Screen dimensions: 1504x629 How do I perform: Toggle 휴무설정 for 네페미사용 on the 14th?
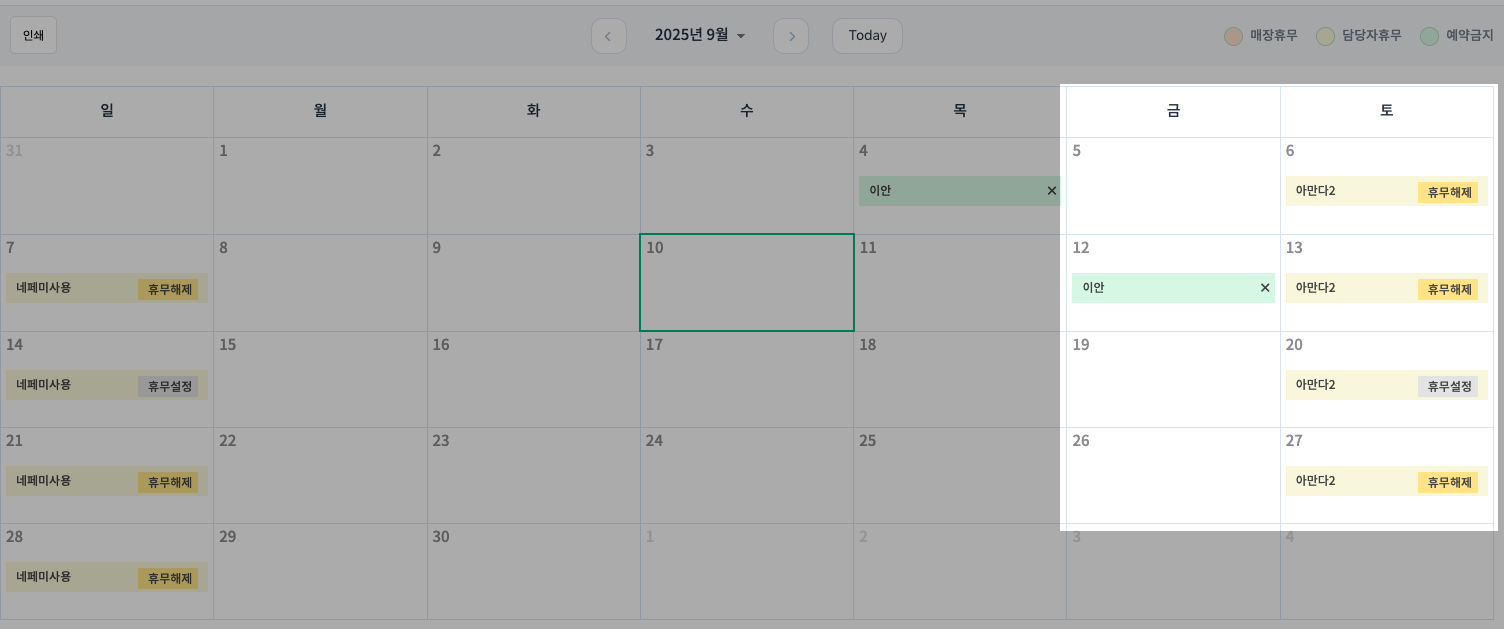(168, 386)
